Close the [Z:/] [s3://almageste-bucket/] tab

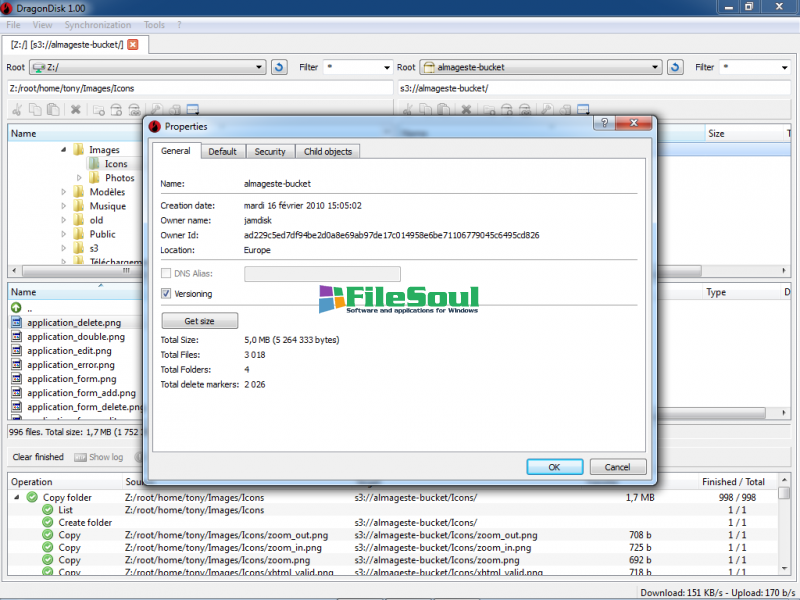coord(133,44)
